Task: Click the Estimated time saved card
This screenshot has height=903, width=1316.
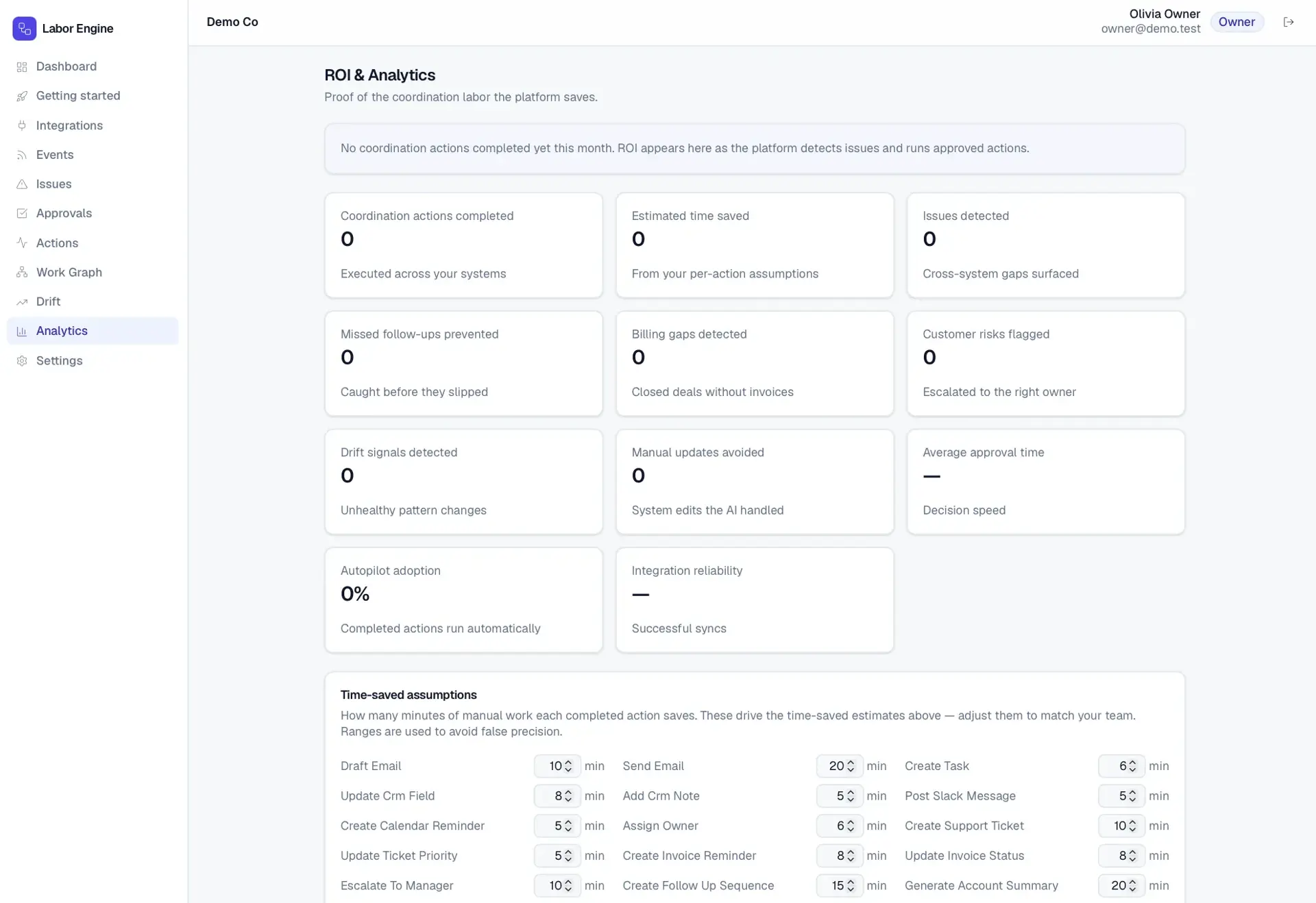Action: [755, 245]
